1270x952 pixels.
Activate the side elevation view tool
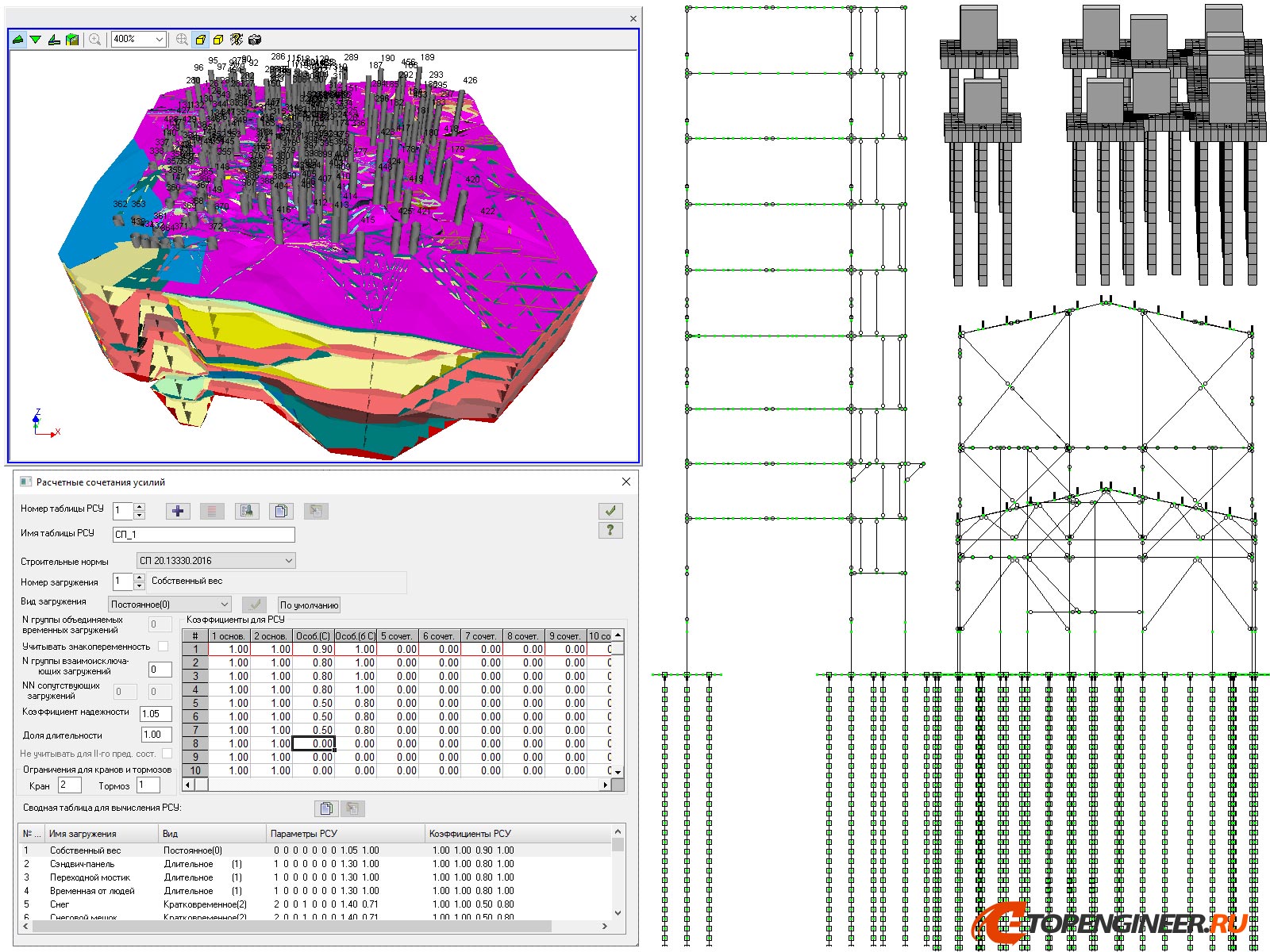click(x=54, y=38)
